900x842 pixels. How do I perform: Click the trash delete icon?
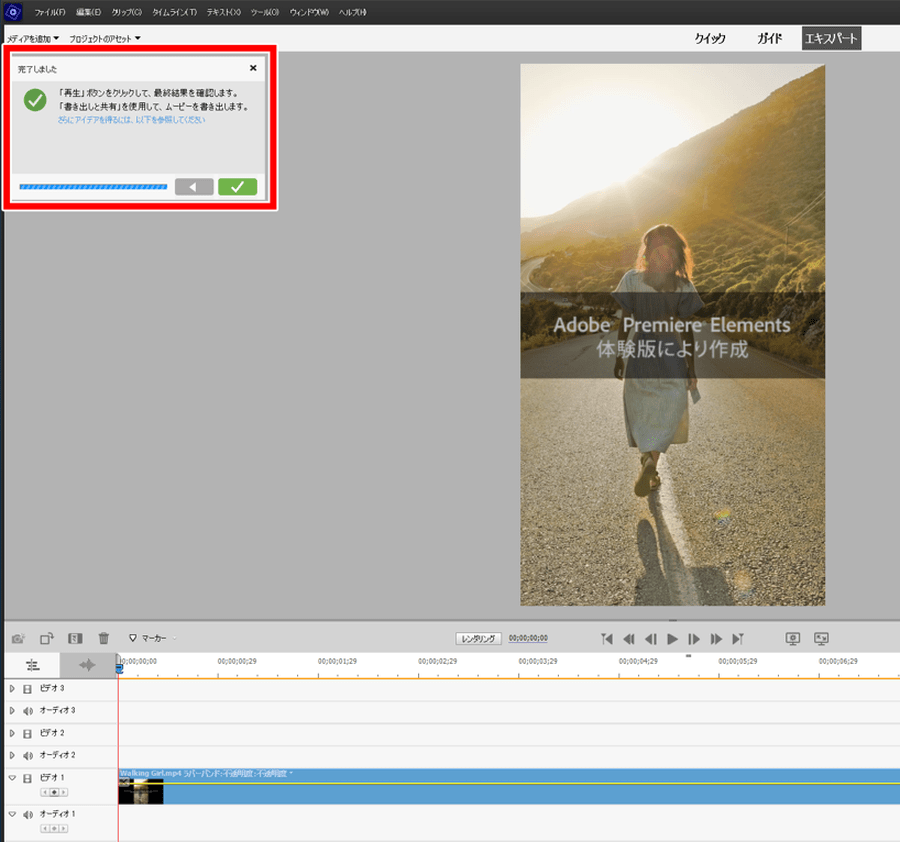point(103,638)
